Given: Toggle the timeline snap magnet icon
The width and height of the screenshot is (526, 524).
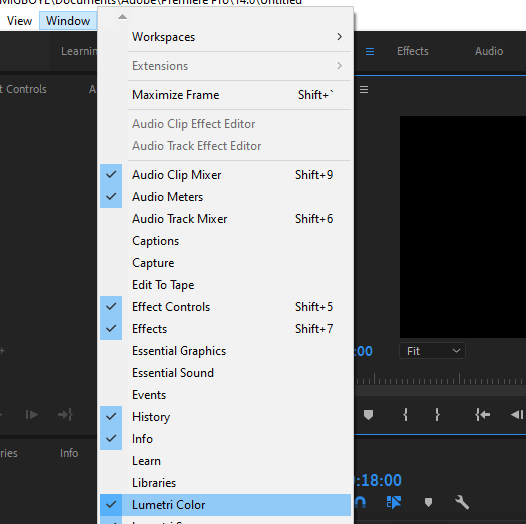Looking at the screenshot, I should pos(360,502).
